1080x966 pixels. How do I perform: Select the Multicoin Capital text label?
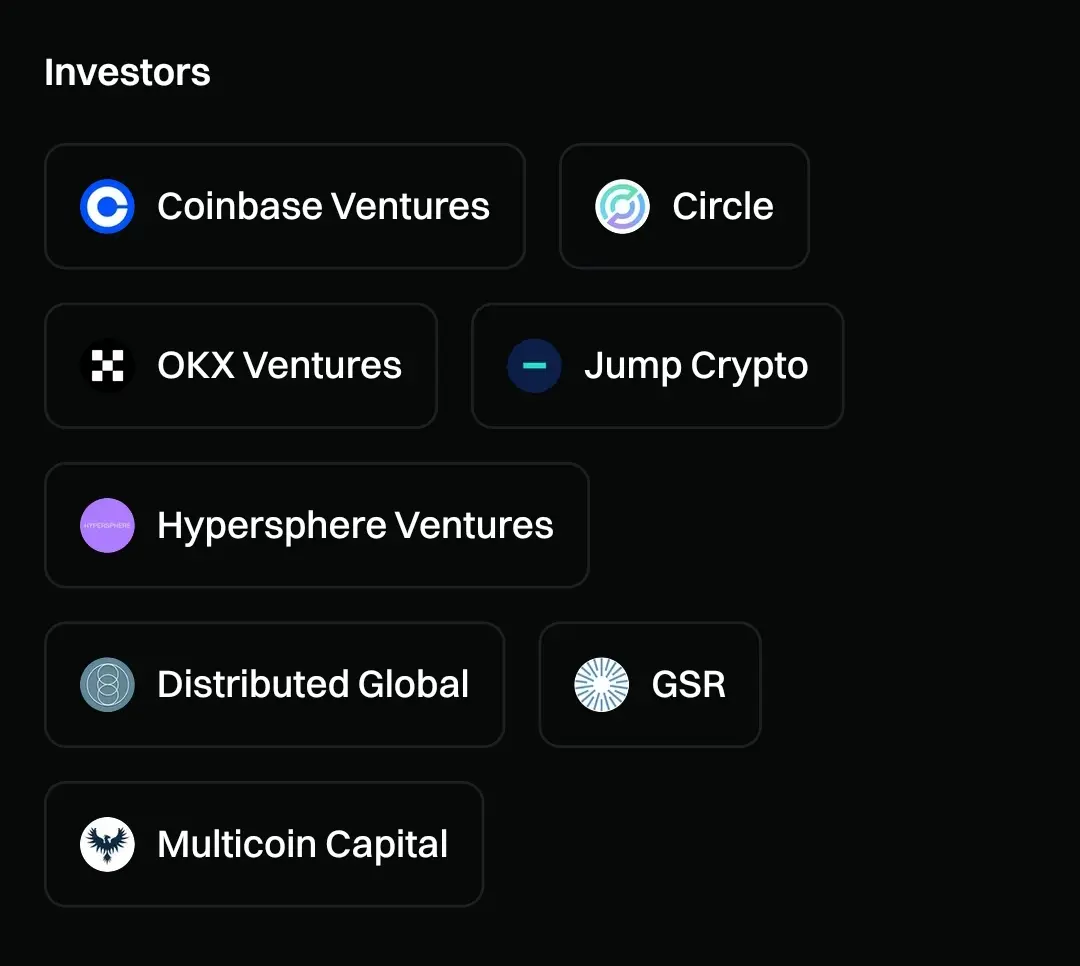point(302,845)
